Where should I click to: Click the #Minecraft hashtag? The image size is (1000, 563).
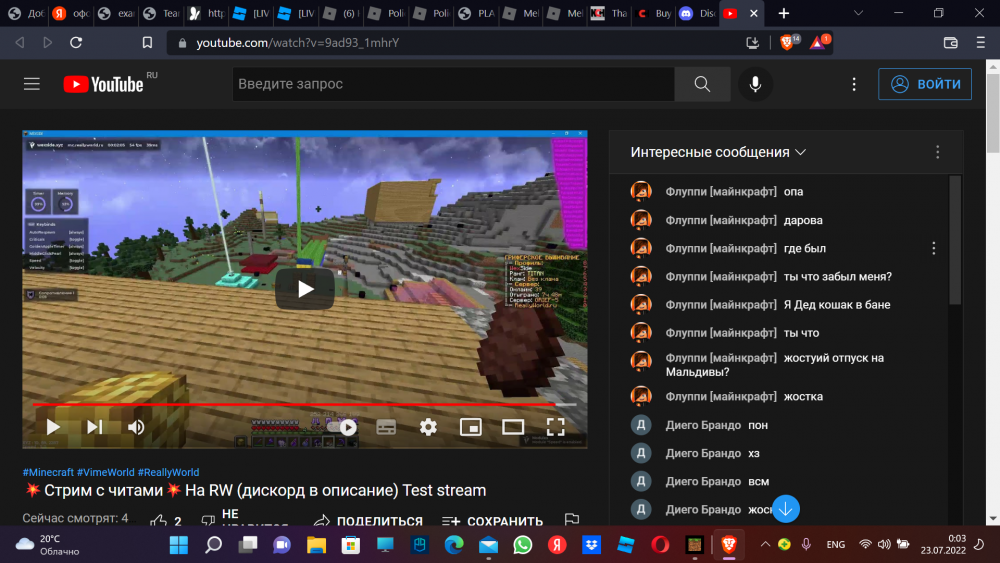point(48,472)
